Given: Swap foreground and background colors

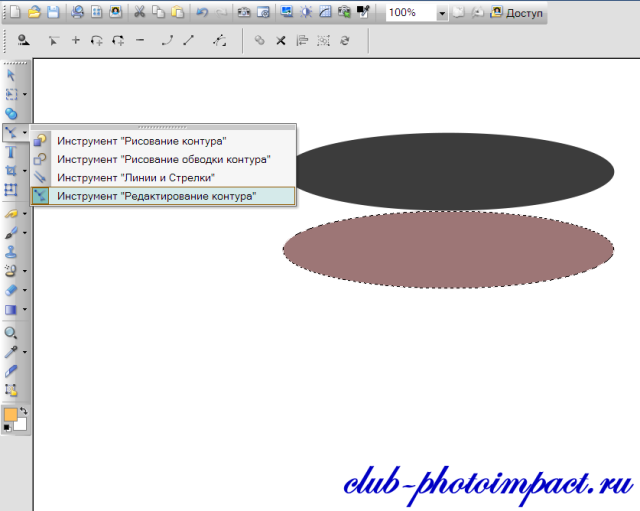Looking at the screenshot, I should click(x=24, y=411).
